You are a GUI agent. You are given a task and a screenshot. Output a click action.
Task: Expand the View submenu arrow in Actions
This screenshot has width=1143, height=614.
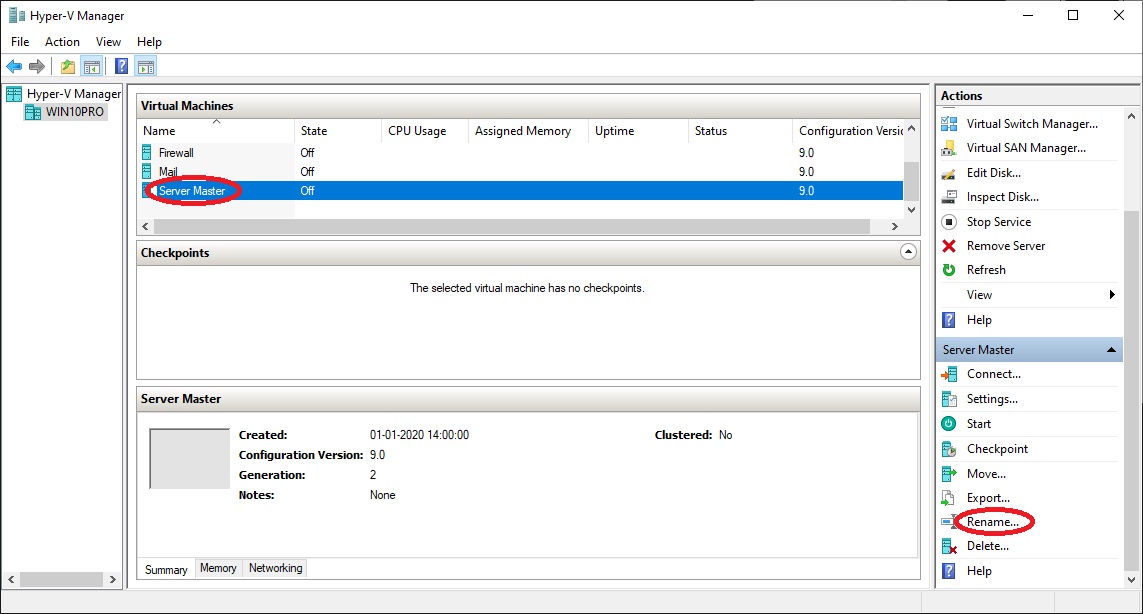1112,295
